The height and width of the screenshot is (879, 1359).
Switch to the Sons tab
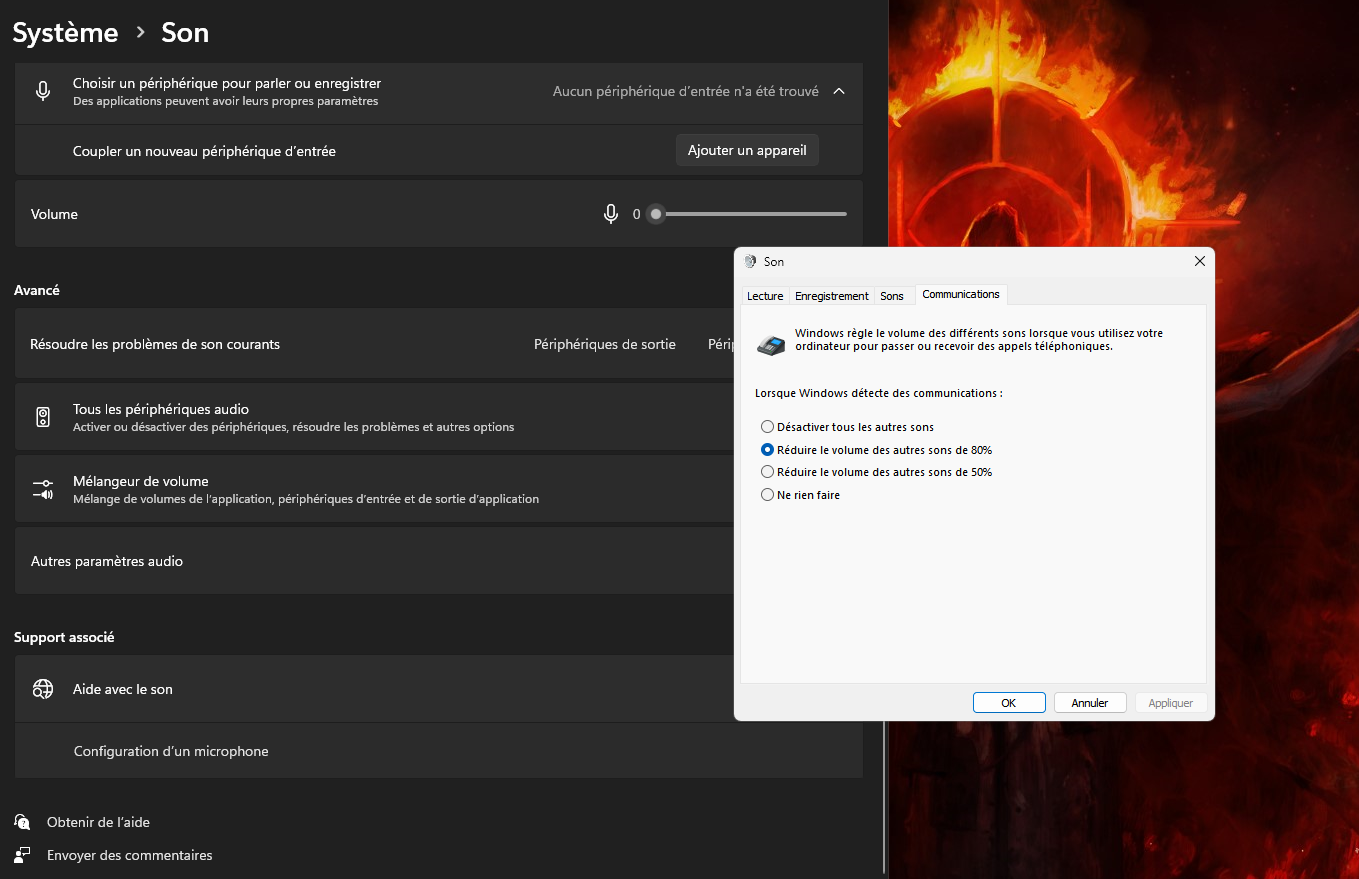coord(892,296)
